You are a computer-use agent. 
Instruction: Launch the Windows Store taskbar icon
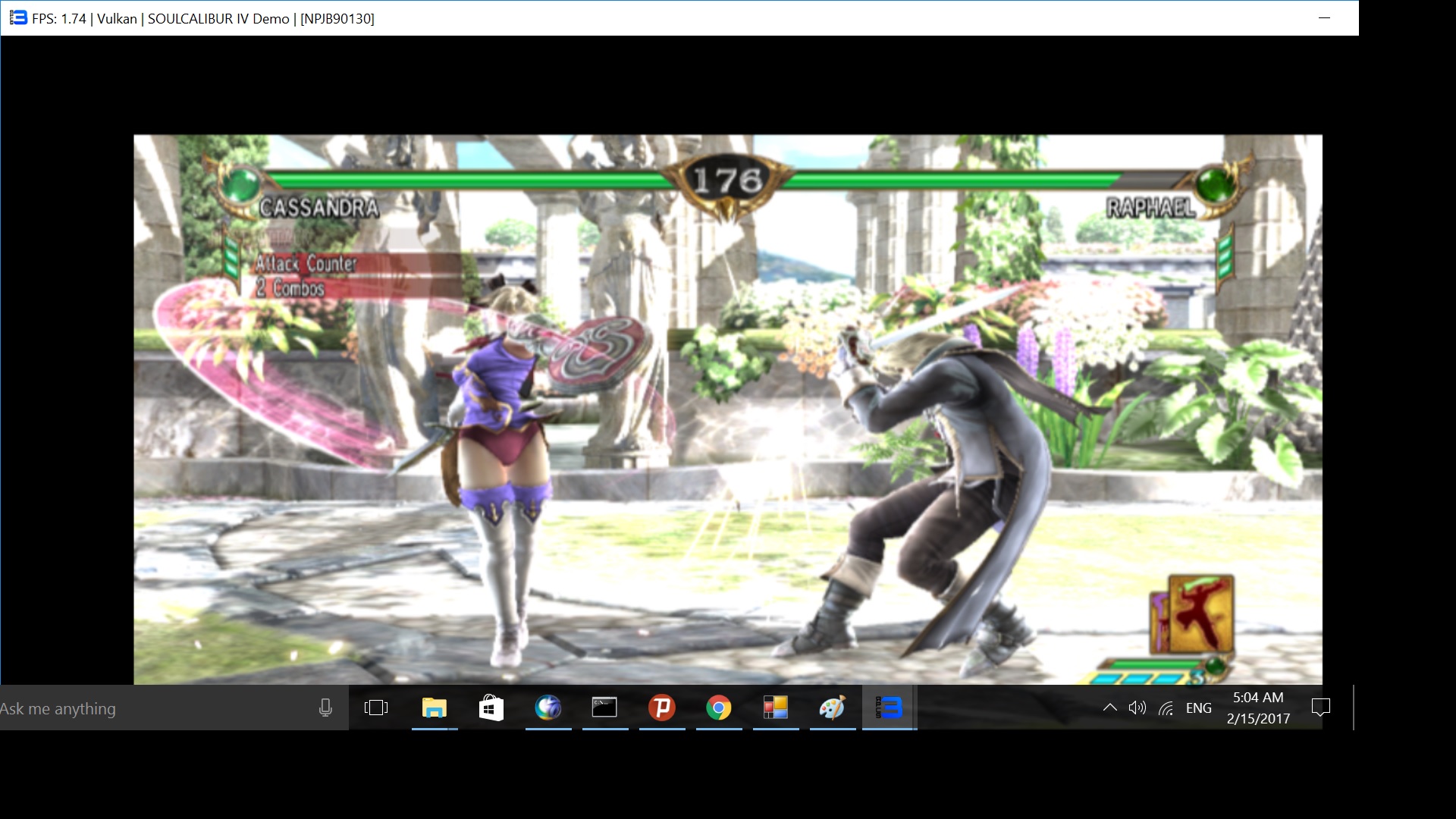click(x=491, y=708)
